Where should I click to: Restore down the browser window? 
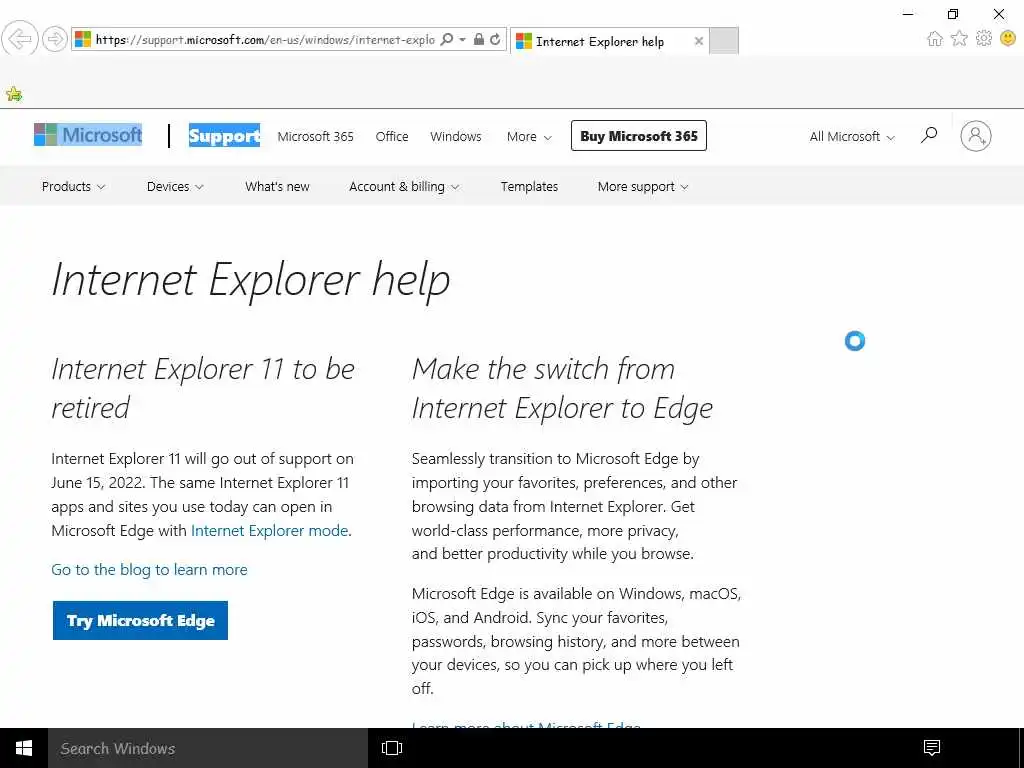pos(953,14)
